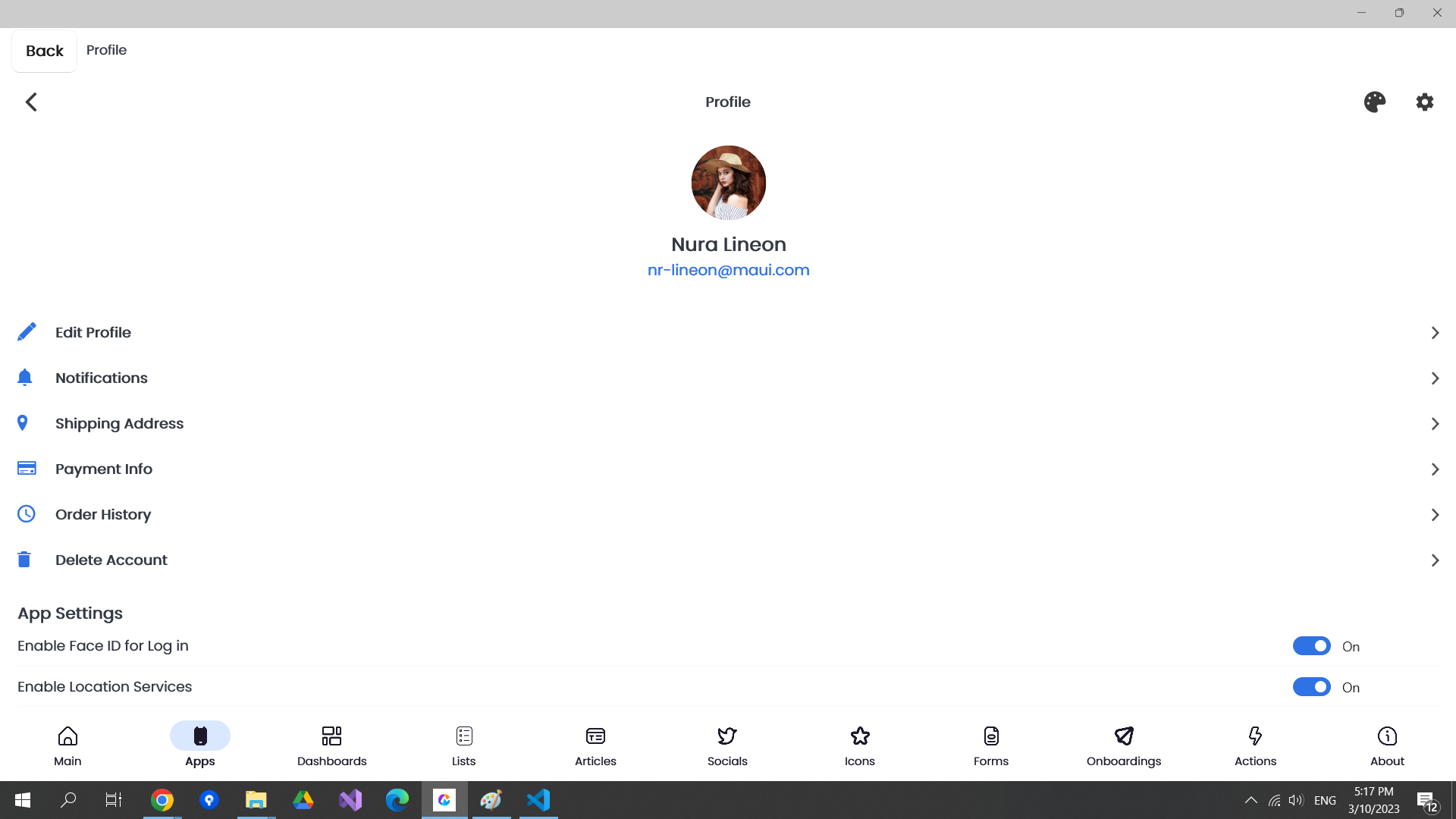Switch to the Onboardings tab
Image resolution: width=1456 pixels, height=819 pixels.
coord(1123,745)
